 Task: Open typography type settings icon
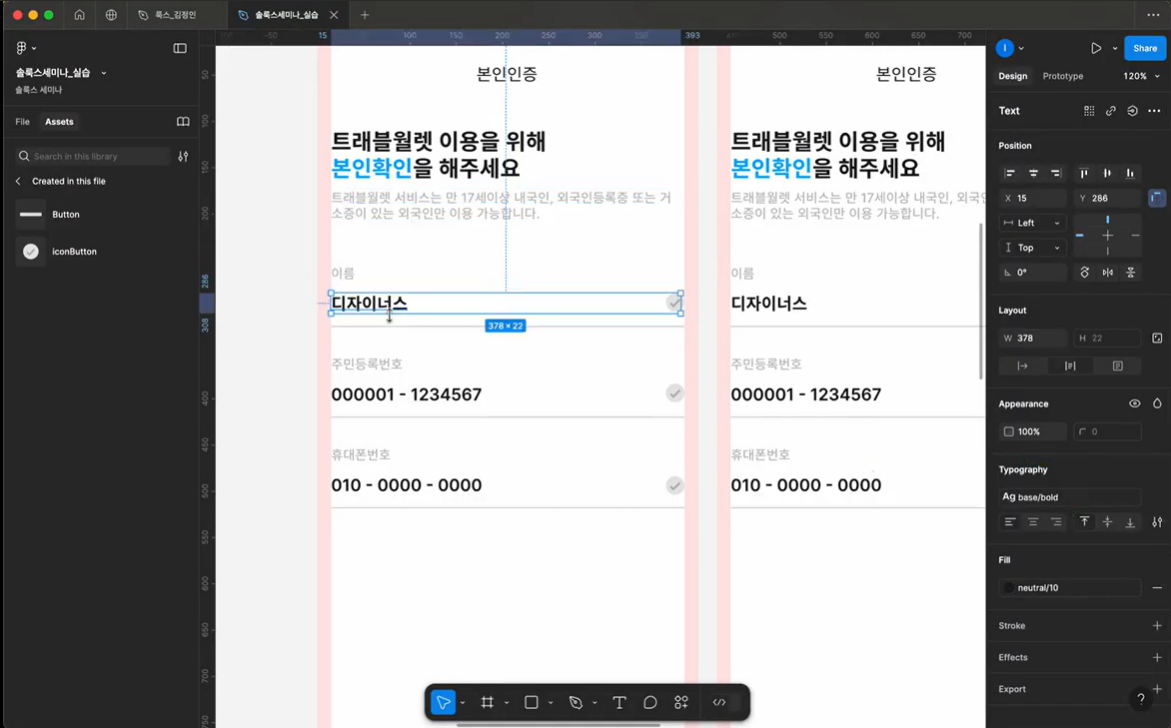(1157, 522)
